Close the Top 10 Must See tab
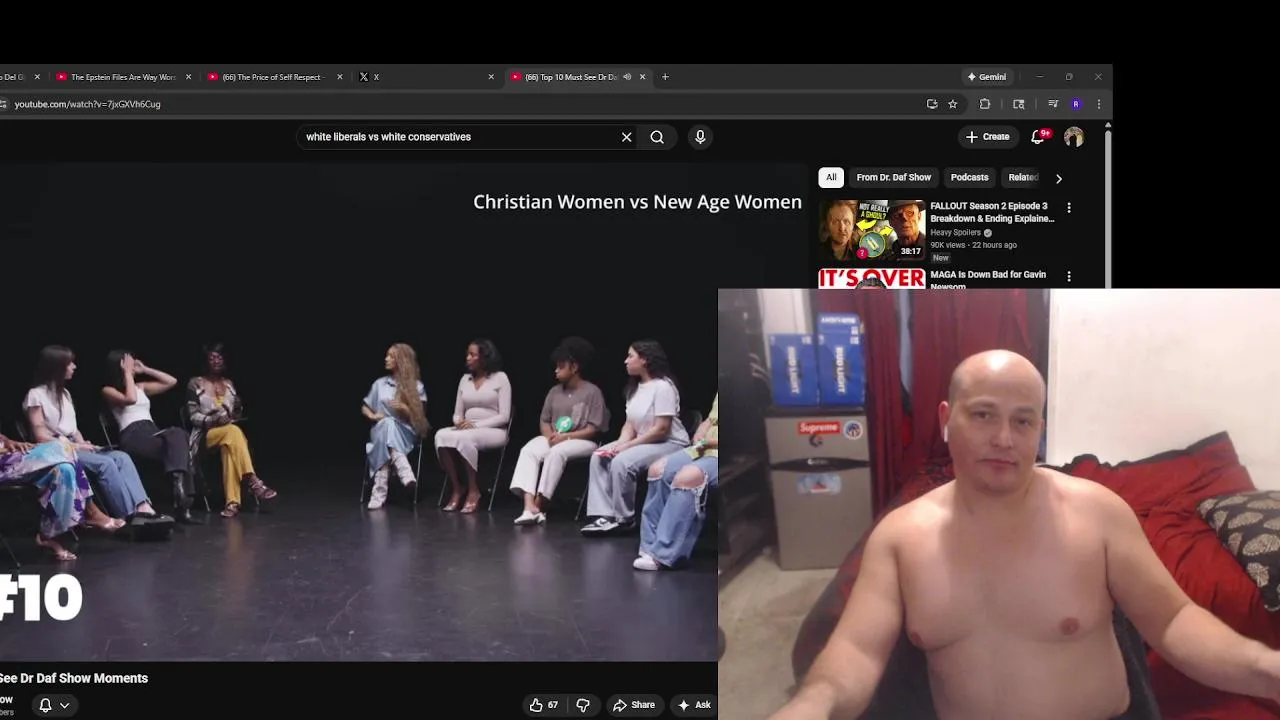 tap(643, 77)
